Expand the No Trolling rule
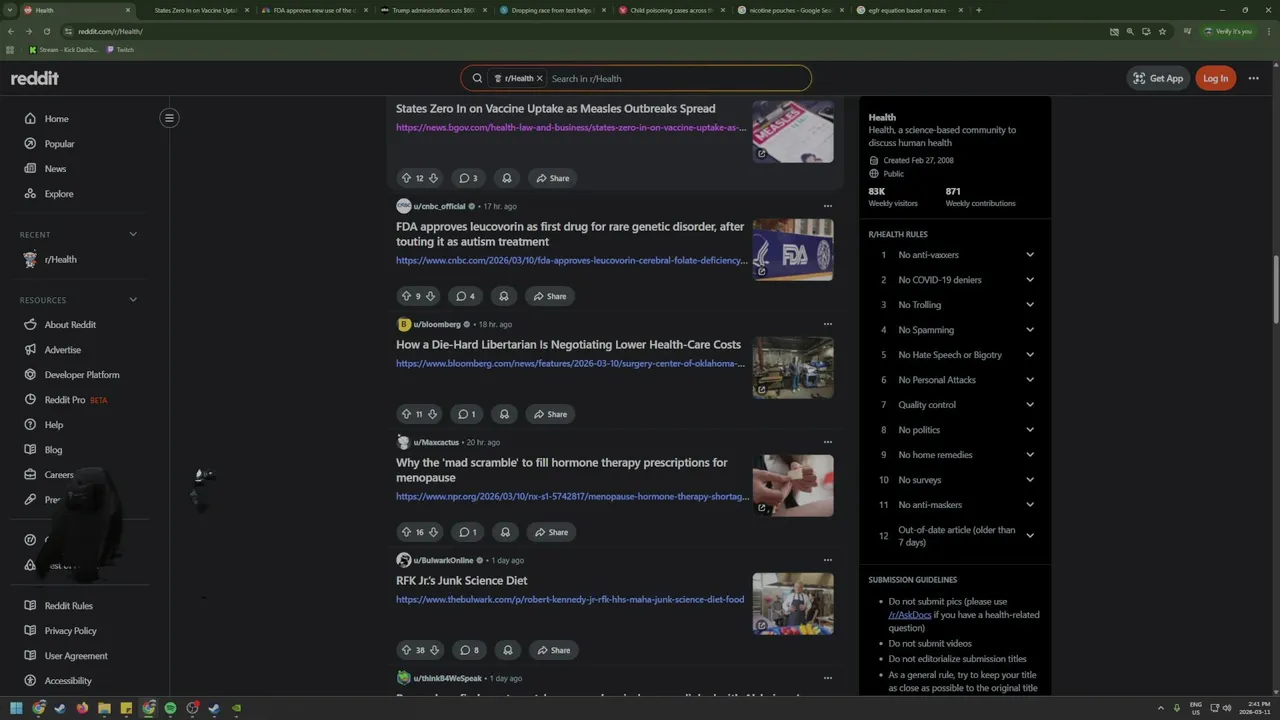This screenshot has height=720, width=1280. click(x=1029, y=305)
